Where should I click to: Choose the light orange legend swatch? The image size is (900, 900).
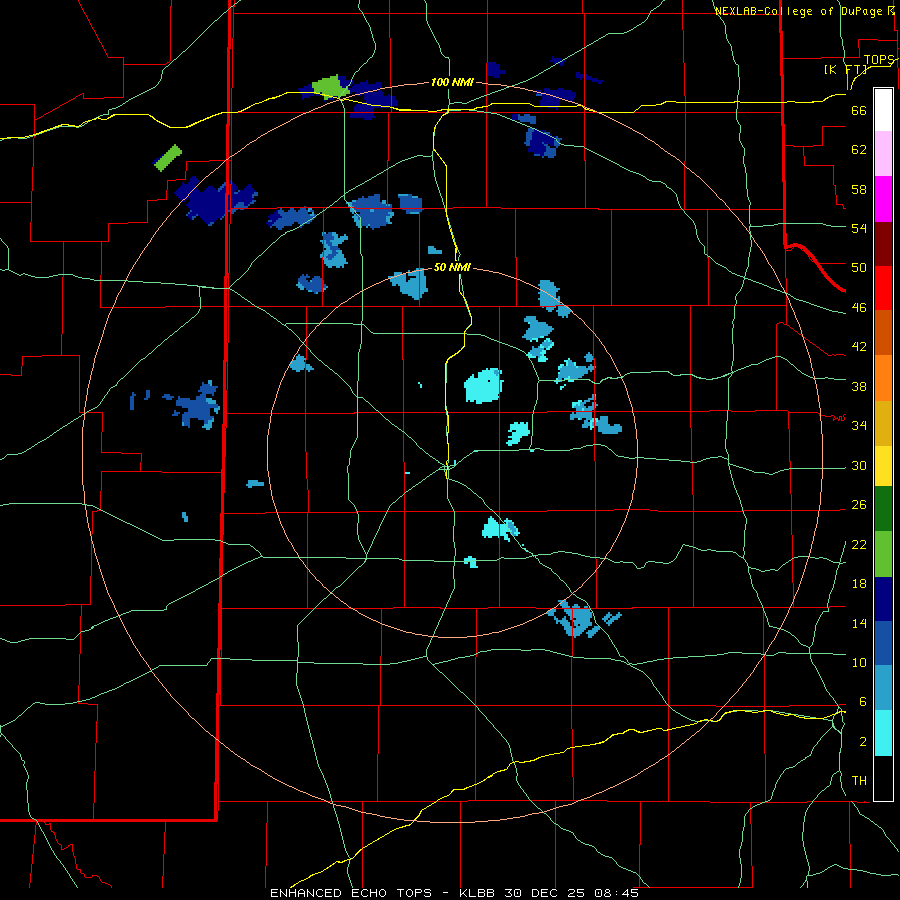pyautogui.click(x=883, y=378)
